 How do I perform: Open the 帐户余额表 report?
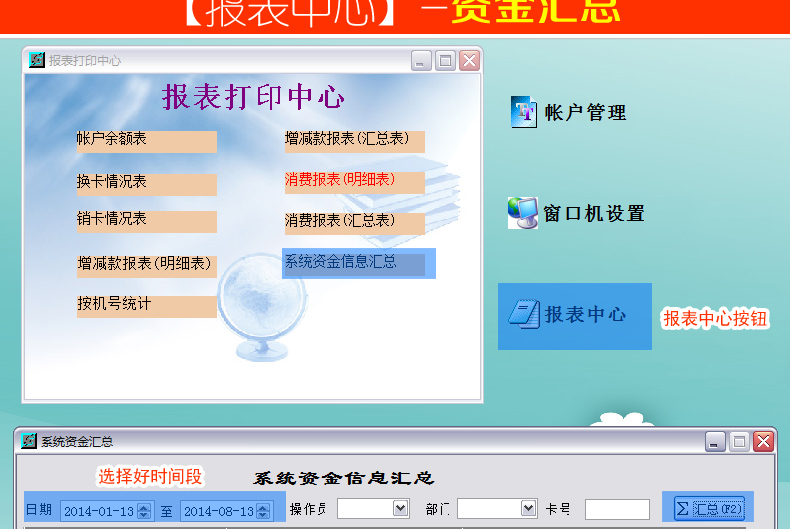(x=146, y=140)
